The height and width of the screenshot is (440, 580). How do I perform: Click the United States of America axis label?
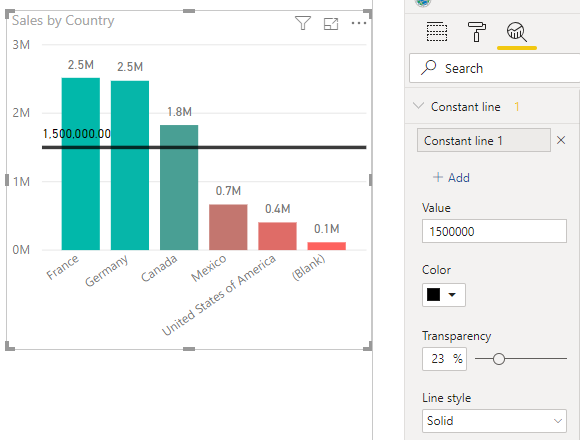[x=219, y=295]
